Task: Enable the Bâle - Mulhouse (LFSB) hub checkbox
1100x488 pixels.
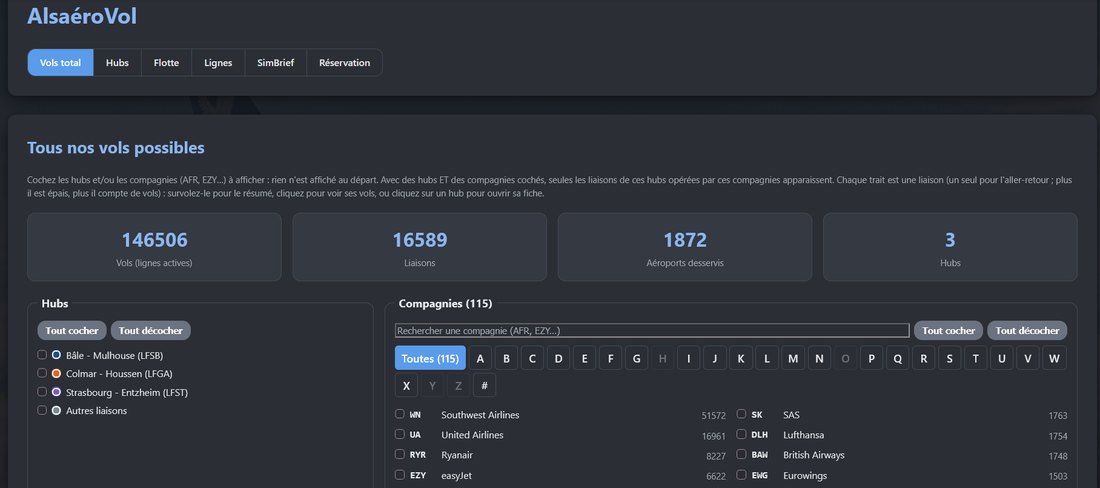Action: 42,355
